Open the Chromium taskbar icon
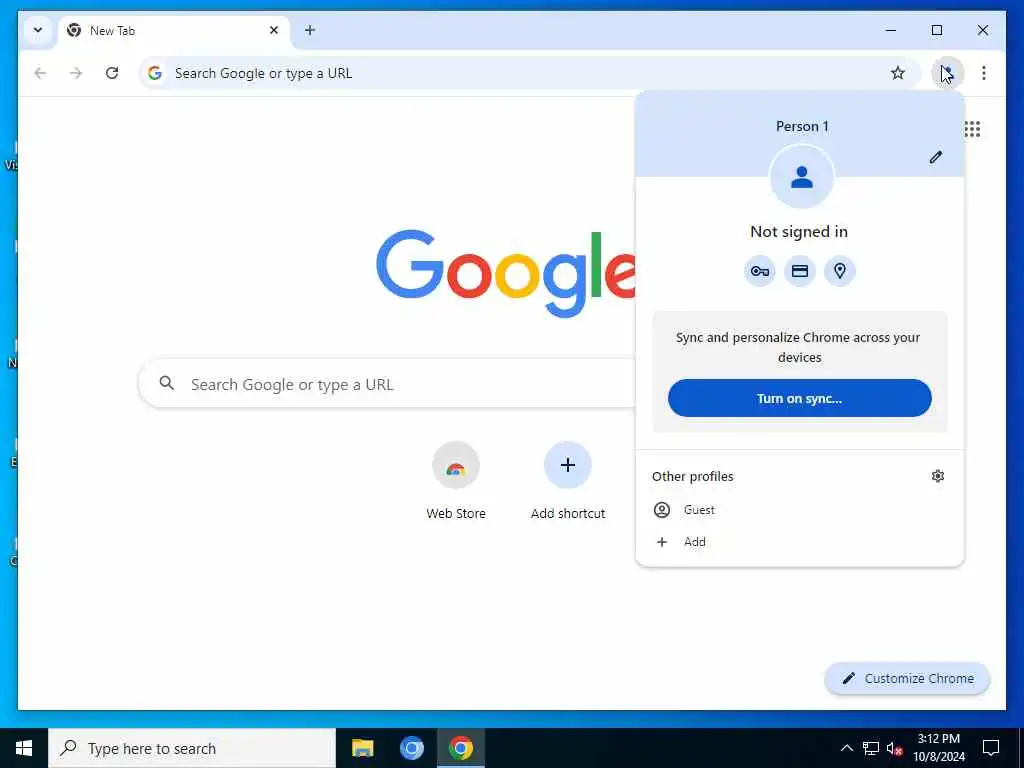This screenshot has height=768, width=1024. (x=411, y=748)
